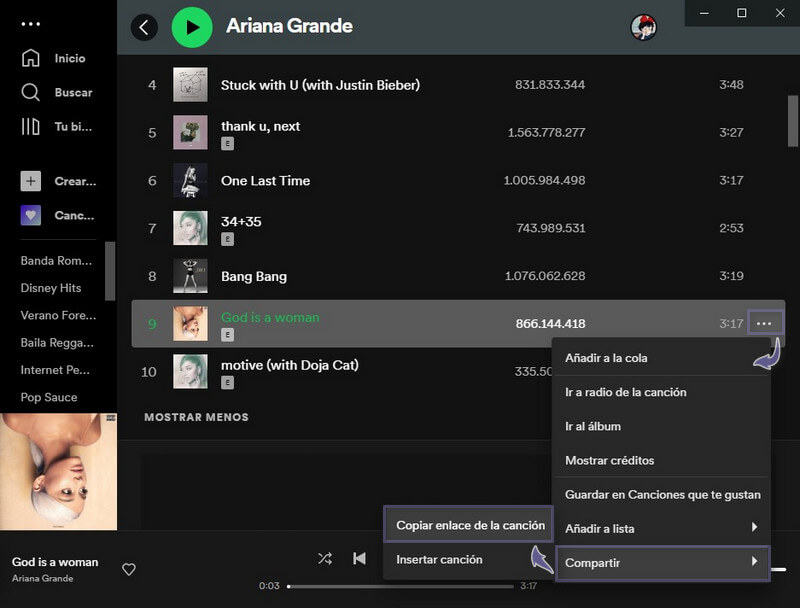This screenshot has height=608, width=800.
Task: Select Bang Bang song title
Action: click(x=254, y=276)
